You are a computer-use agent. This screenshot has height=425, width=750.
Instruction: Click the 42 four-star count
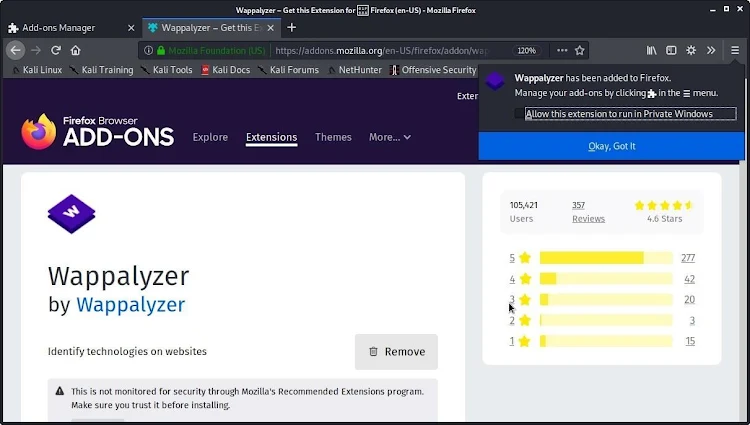click(x=689, y=279)
